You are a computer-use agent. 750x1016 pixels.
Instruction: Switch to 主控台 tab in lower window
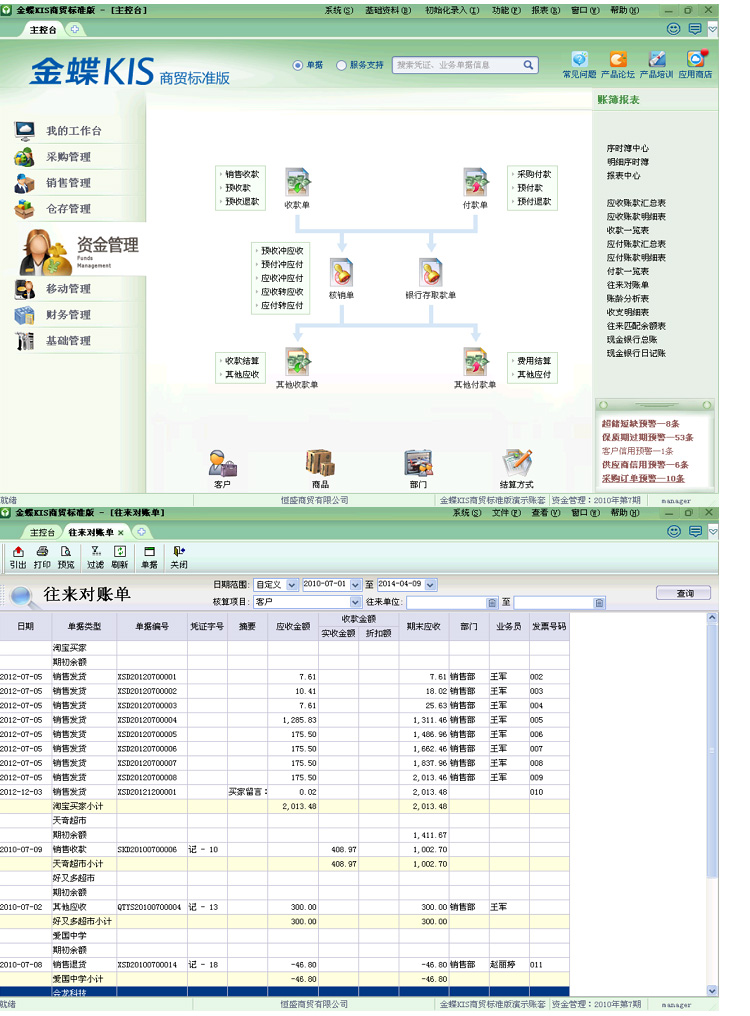click(x=42, y=532)
